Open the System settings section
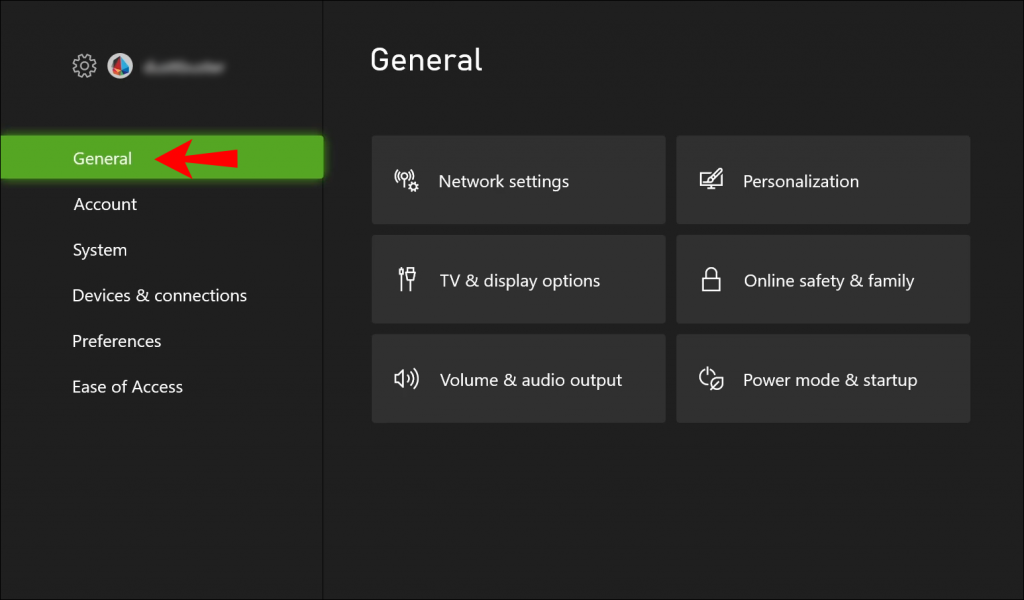 (x=99, y=250)
